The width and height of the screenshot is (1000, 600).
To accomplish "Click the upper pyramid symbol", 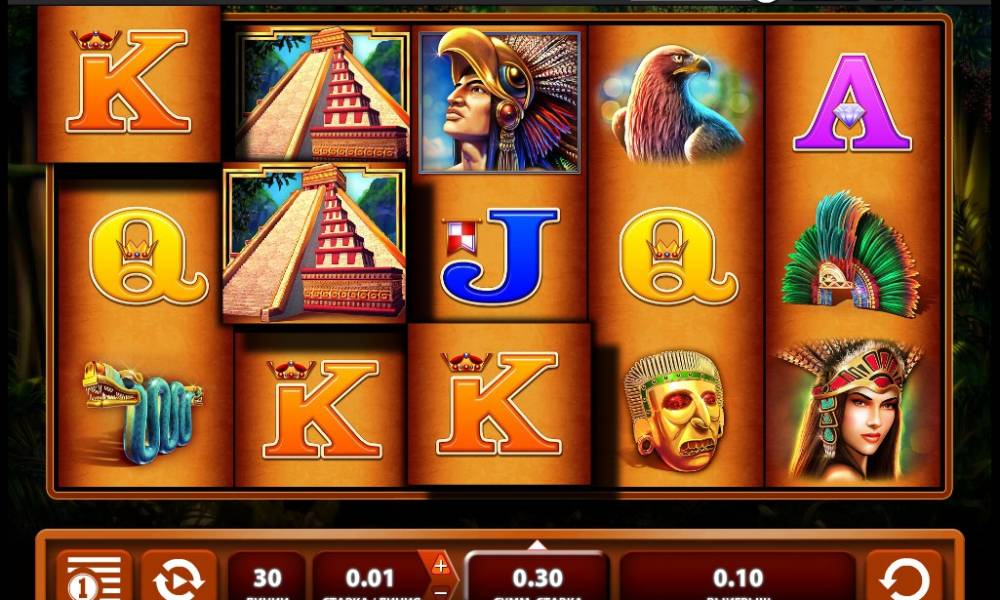I will pyautogui.click(x=321, y=94).
